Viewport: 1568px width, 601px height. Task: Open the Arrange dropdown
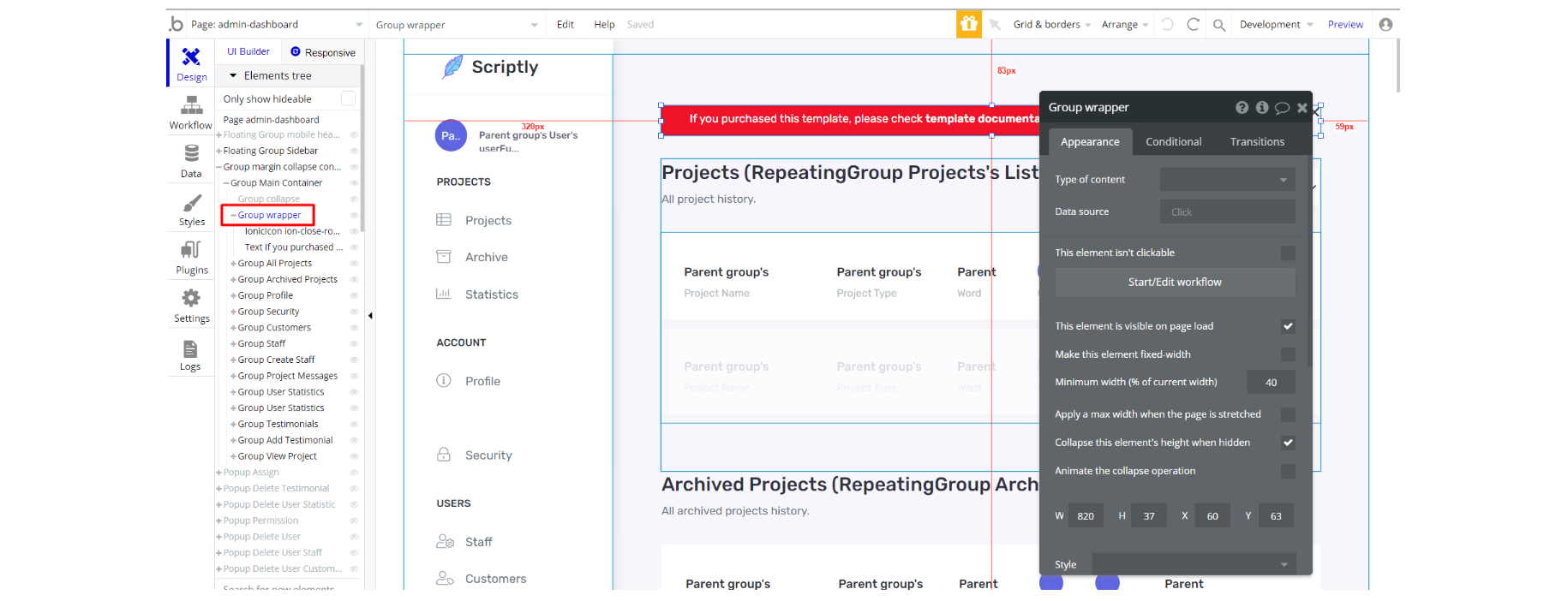1124,25
